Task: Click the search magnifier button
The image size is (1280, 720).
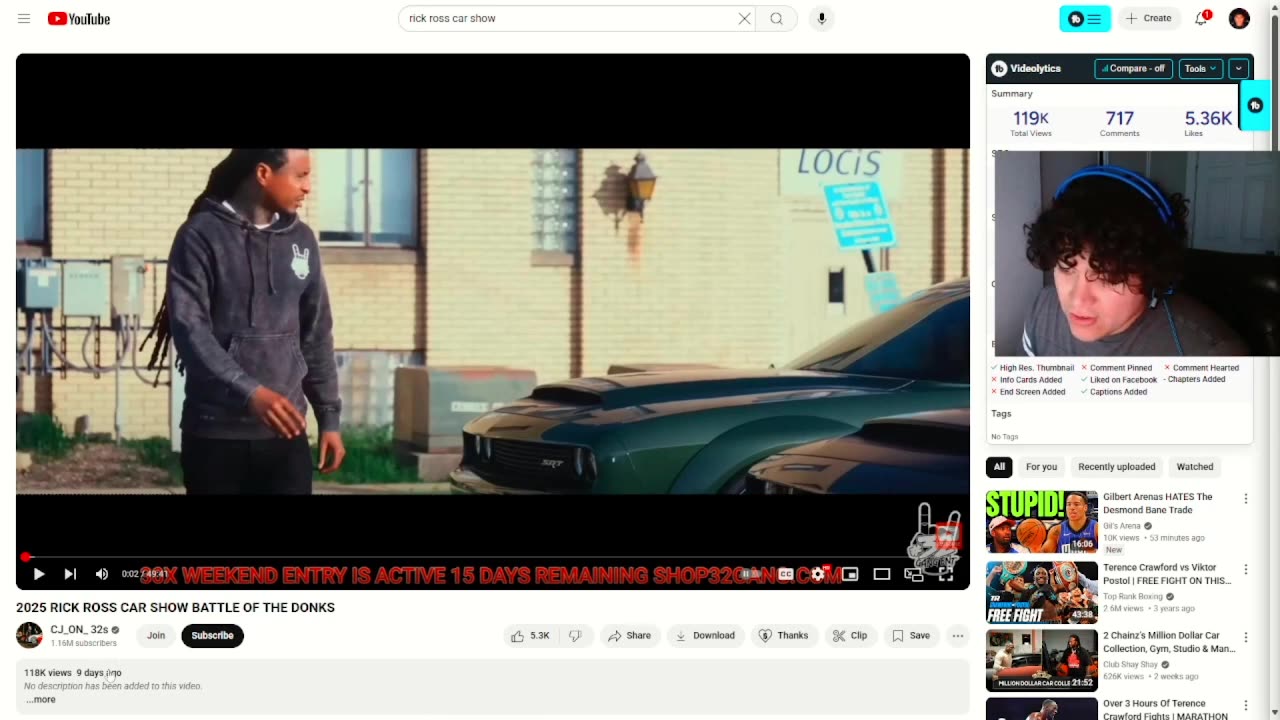Action: (776, 19)
